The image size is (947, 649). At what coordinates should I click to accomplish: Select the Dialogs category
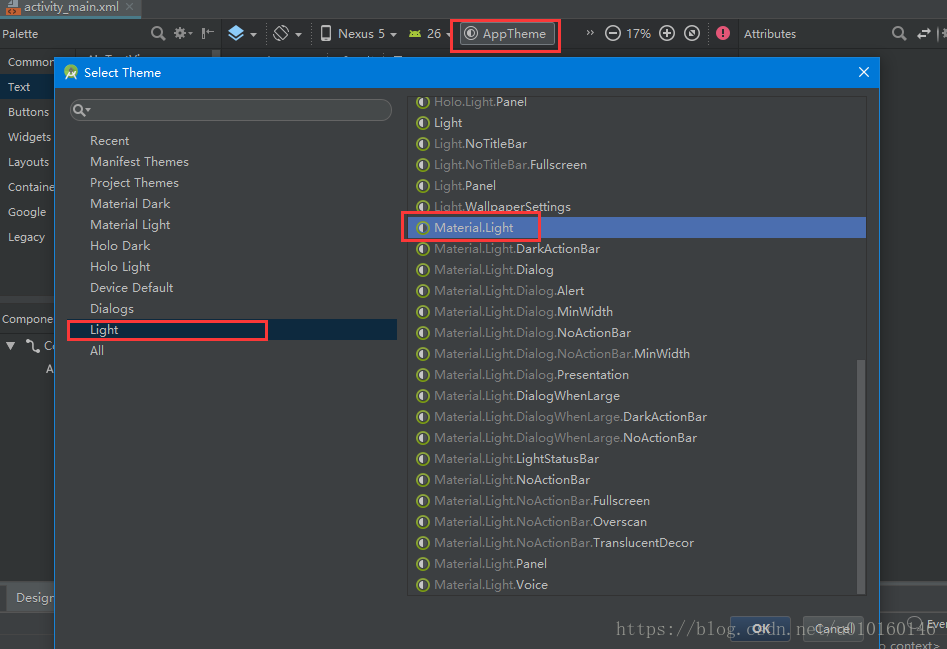(x=112, y=309)
